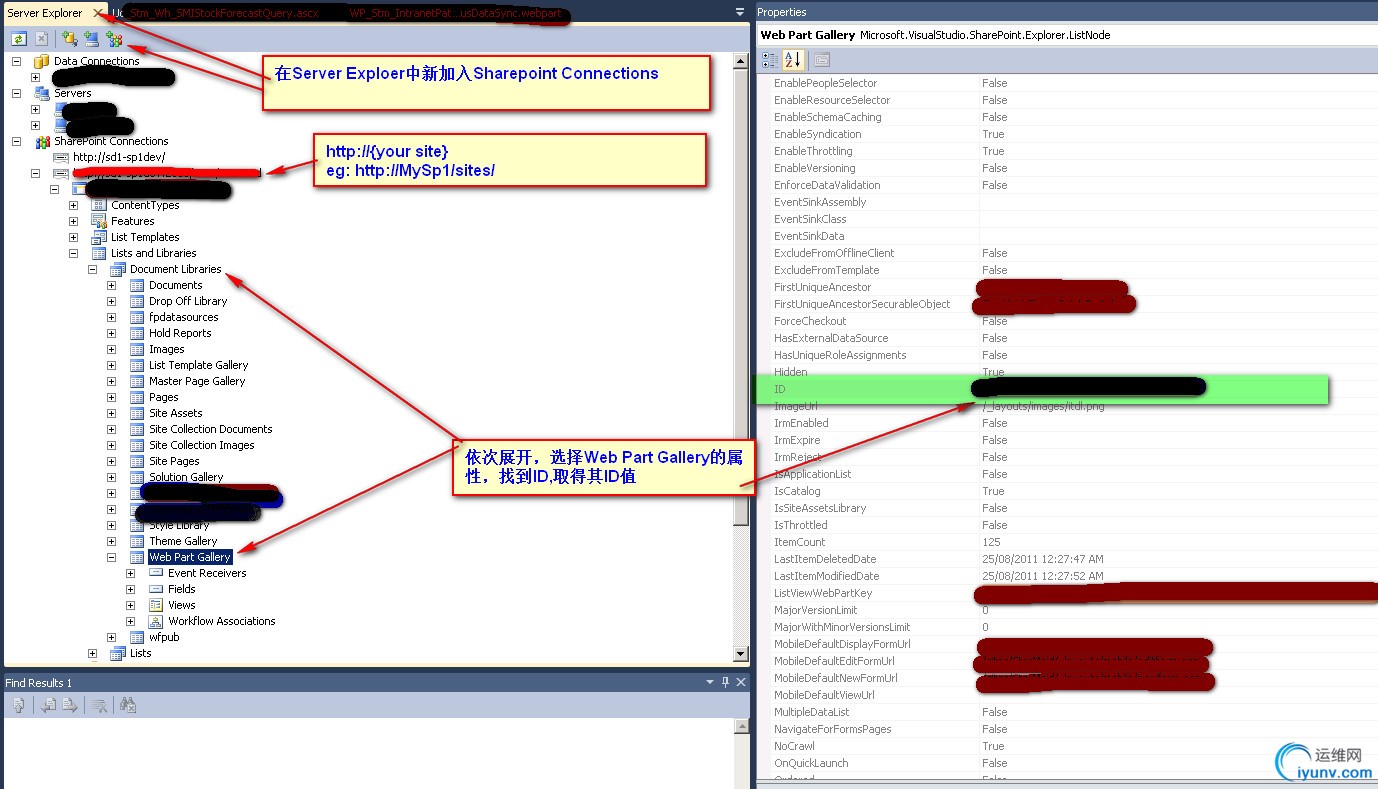Go to previous location in Find Results
This screenshot has width=1378, height=789.
[x=48, y=705]
